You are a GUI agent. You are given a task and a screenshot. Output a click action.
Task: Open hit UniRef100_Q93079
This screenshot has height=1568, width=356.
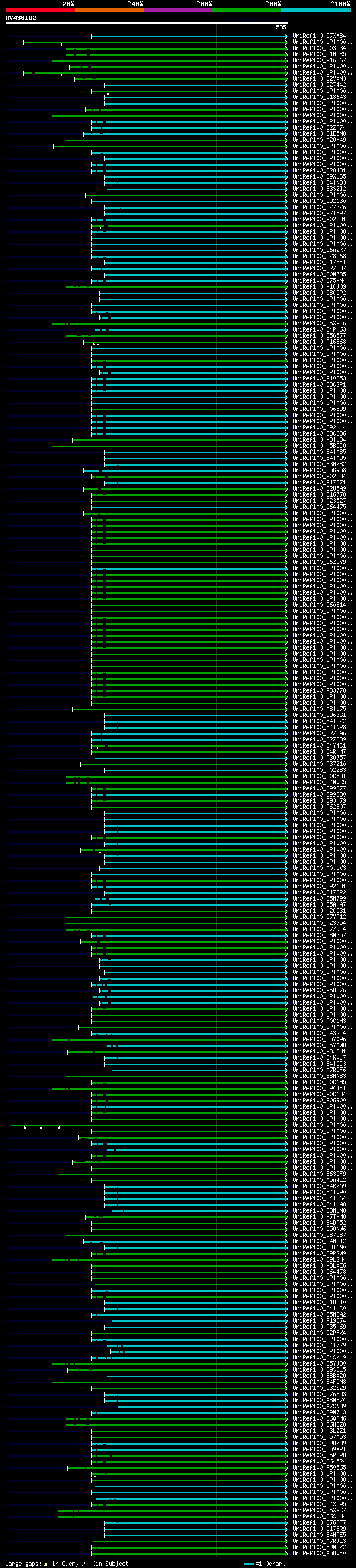pos(319,800)
